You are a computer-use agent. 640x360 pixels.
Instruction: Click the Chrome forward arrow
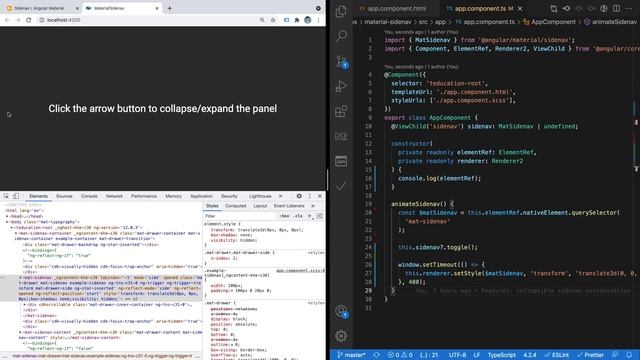(18, 20)
